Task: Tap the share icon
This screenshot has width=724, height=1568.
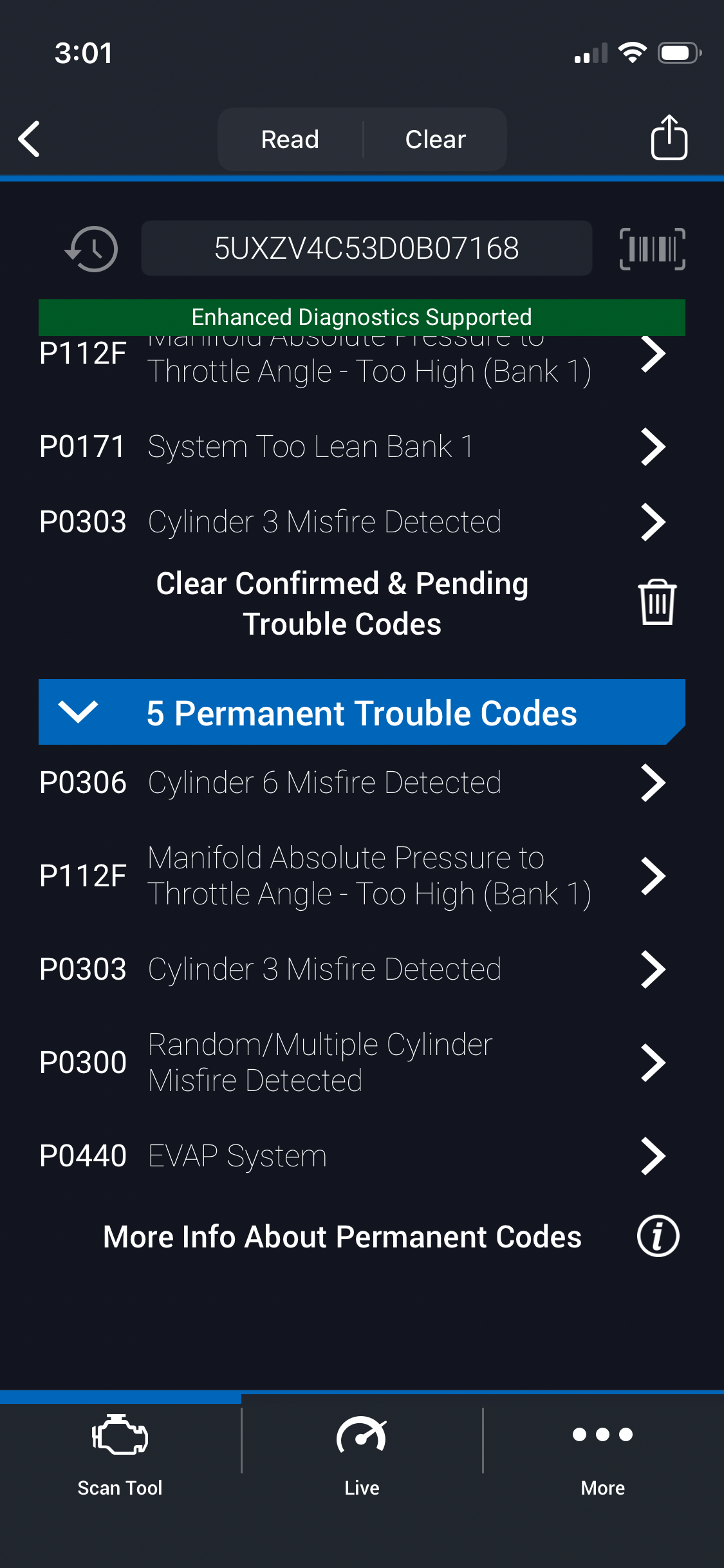Action: (669, 138)
